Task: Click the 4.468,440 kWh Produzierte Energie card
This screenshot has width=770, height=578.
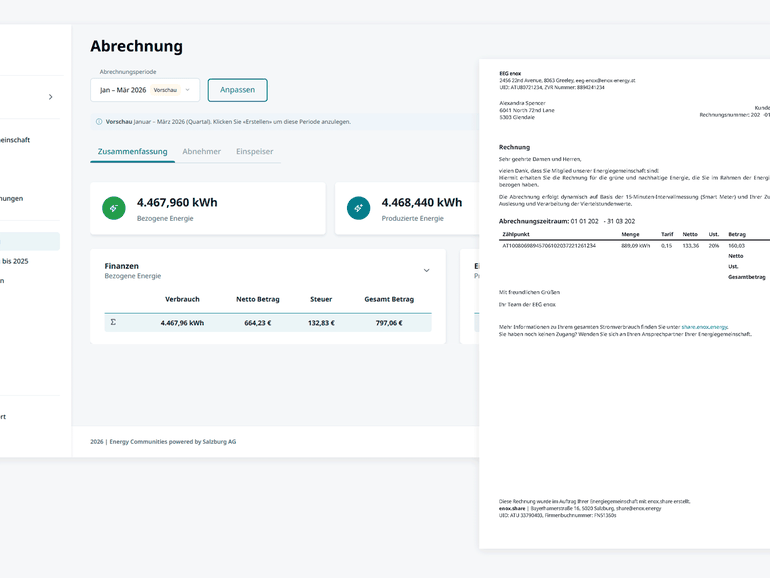Action: pyautogui.click(x=420, y=208)
